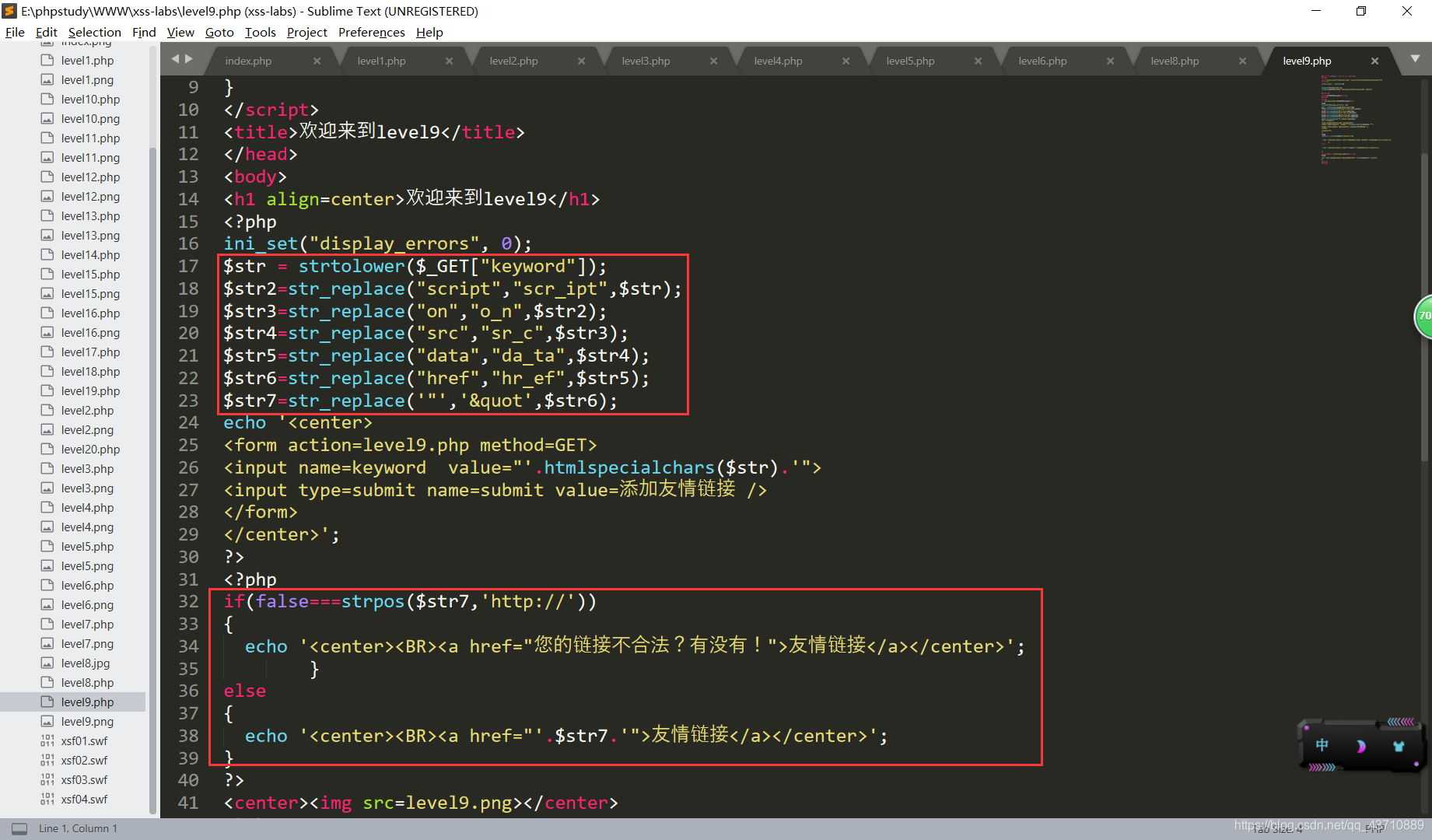Open level16.php in the sidebar
The height and width of the screenshot is (840, 1432).
[x=90, y=313]
